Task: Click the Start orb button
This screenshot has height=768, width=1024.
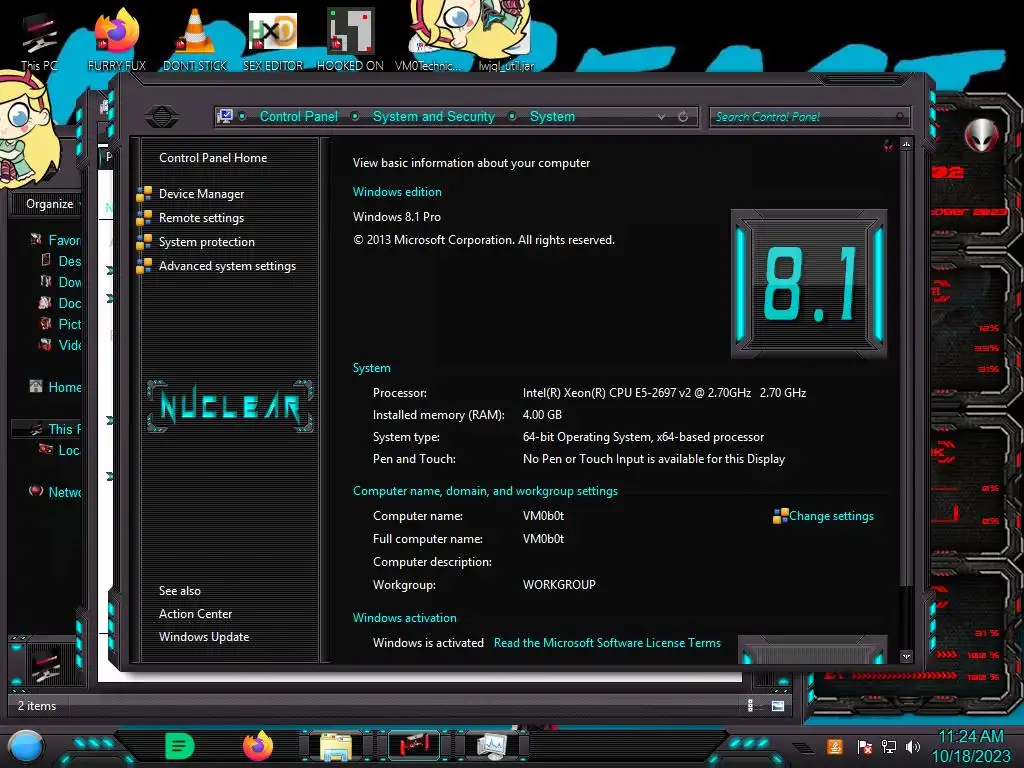Action: tap(26, 746)
